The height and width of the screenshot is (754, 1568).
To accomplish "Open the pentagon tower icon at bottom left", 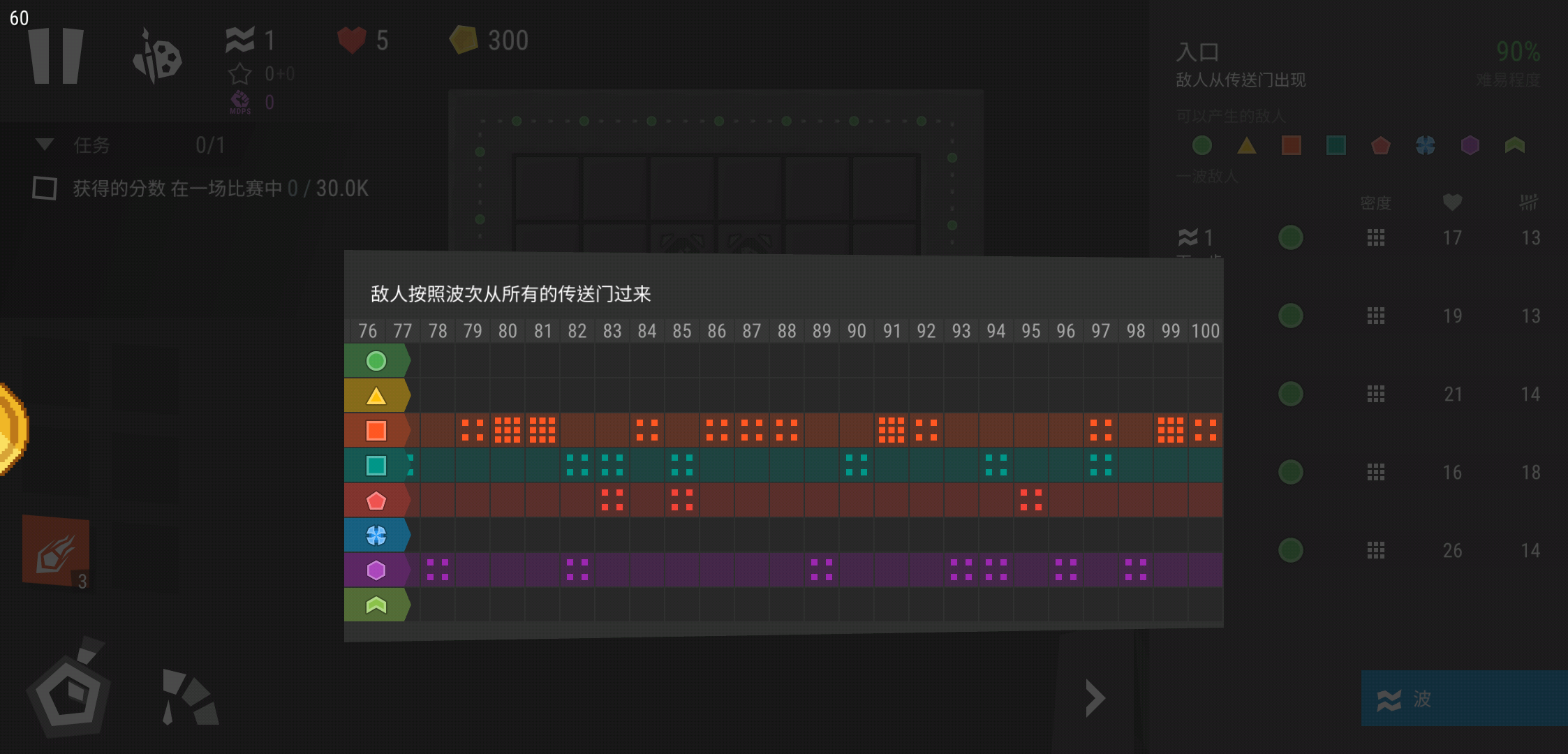I will (x=68, y=688).
